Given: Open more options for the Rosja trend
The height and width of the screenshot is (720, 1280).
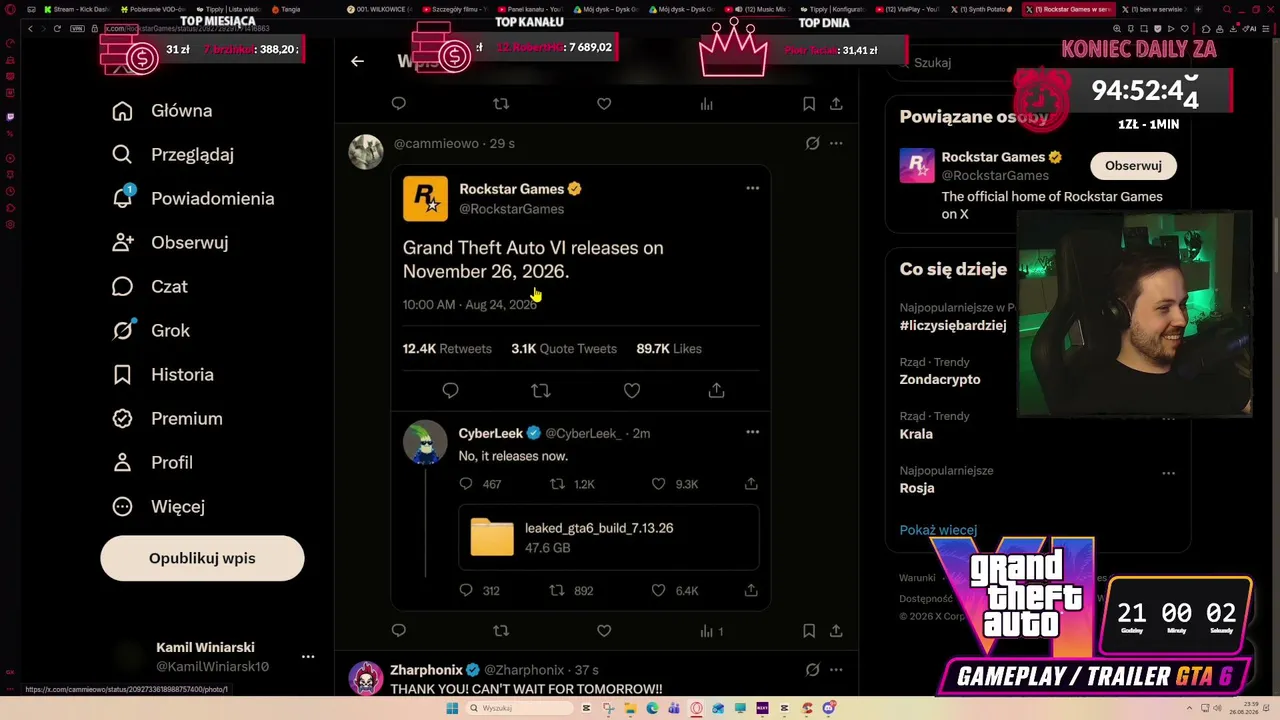Looking at the screenshot, I should click(1168, 473).
